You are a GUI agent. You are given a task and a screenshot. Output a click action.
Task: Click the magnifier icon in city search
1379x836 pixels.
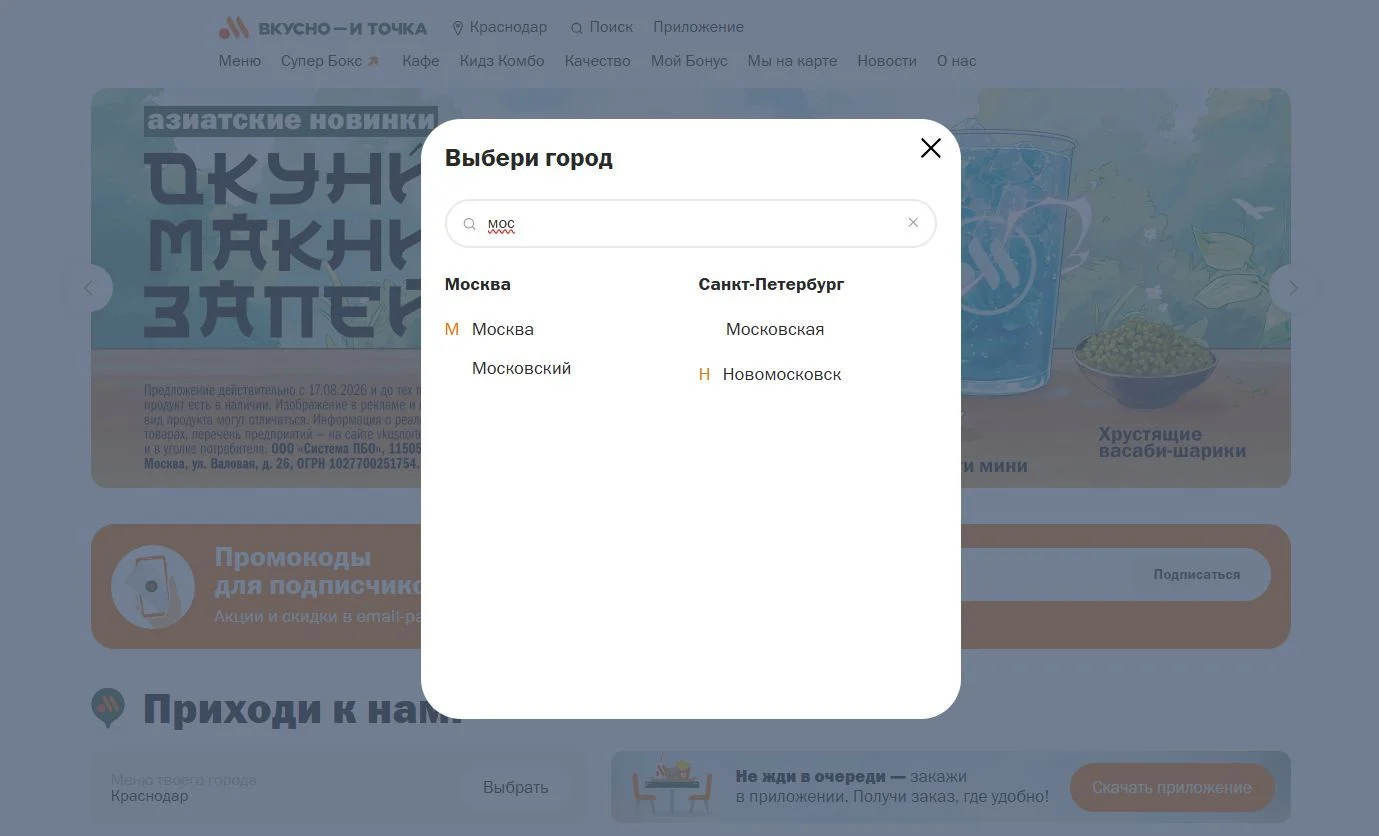coord(469,224)
